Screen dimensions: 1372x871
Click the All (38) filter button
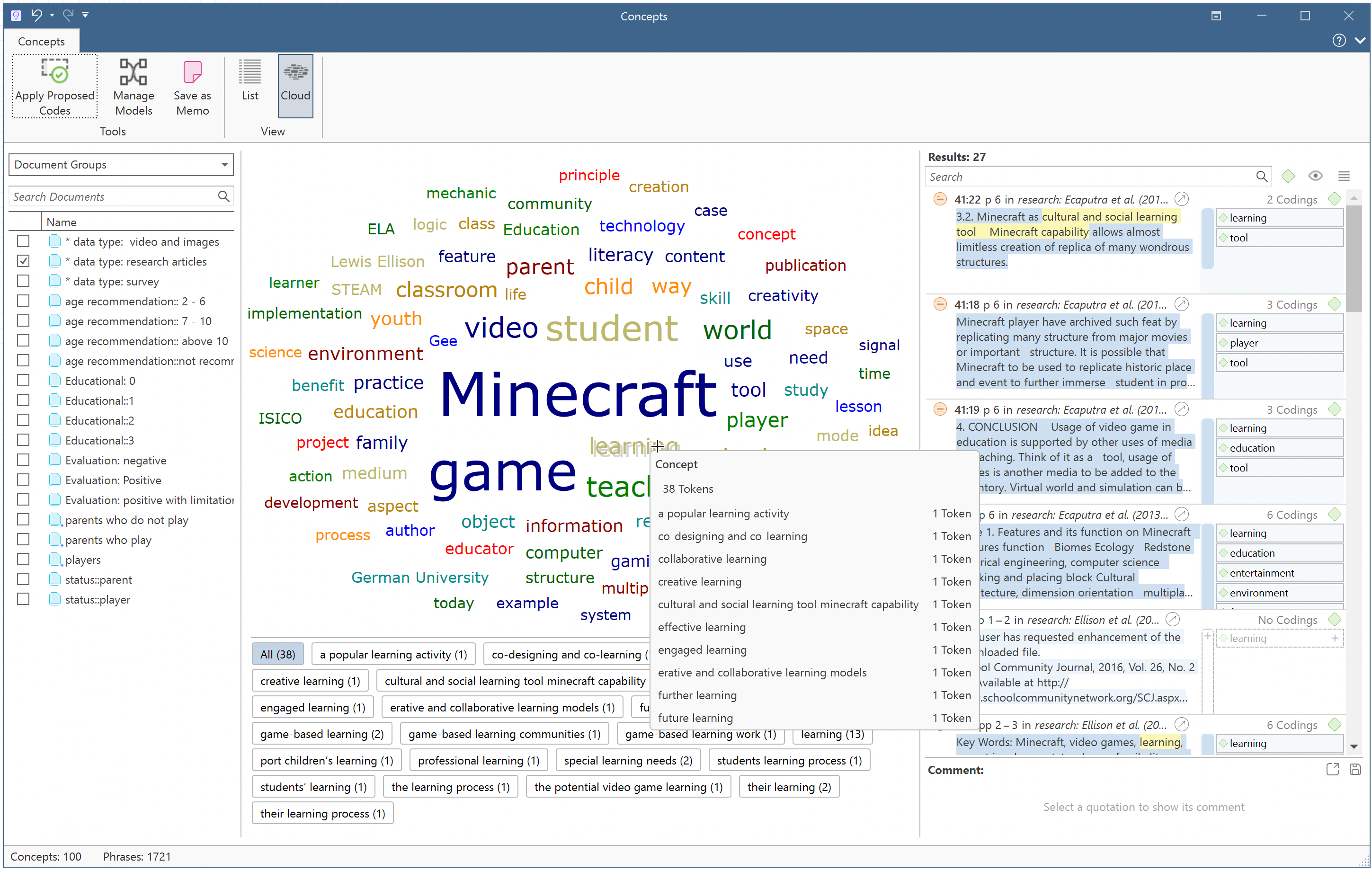[x=277, y=655]
